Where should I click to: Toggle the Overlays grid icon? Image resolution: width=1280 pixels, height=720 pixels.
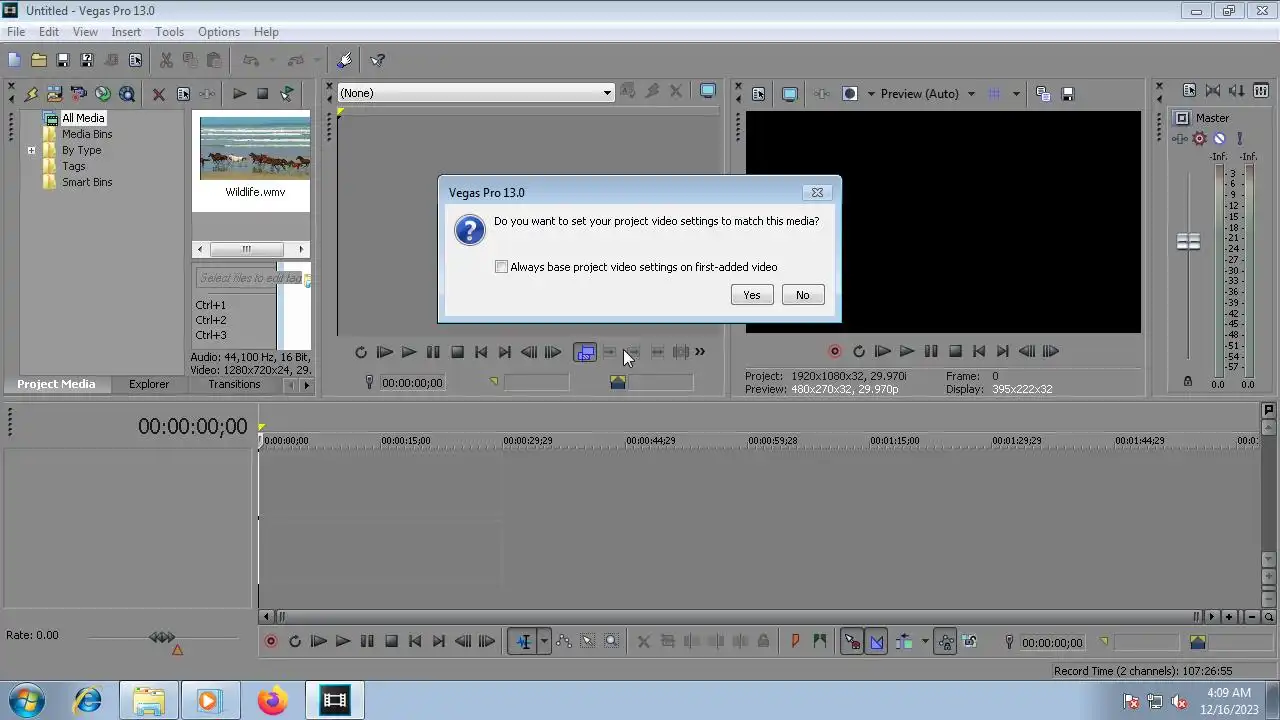tap(994, 94)
